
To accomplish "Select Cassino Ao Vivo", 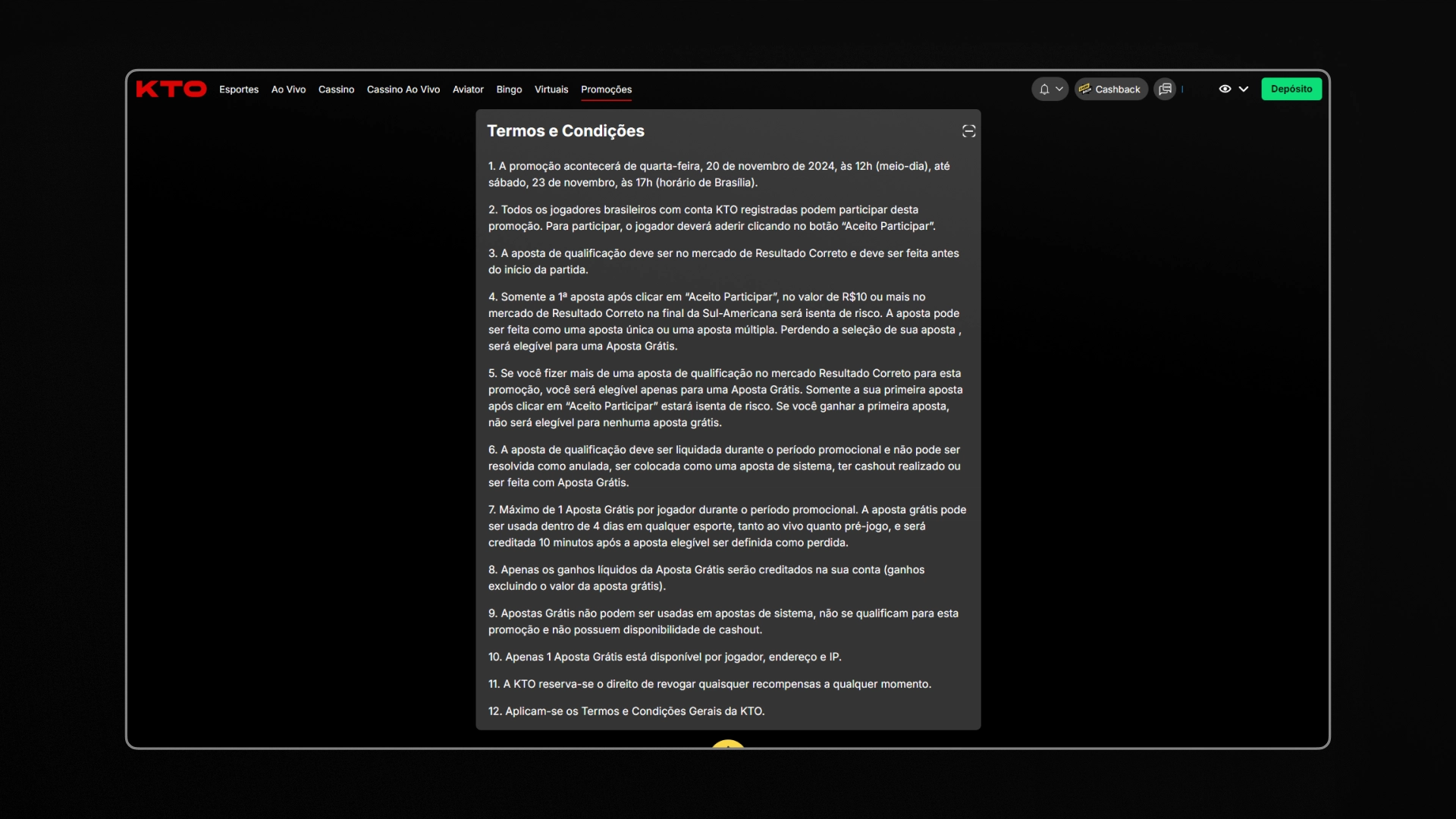I will coord(403,89).
